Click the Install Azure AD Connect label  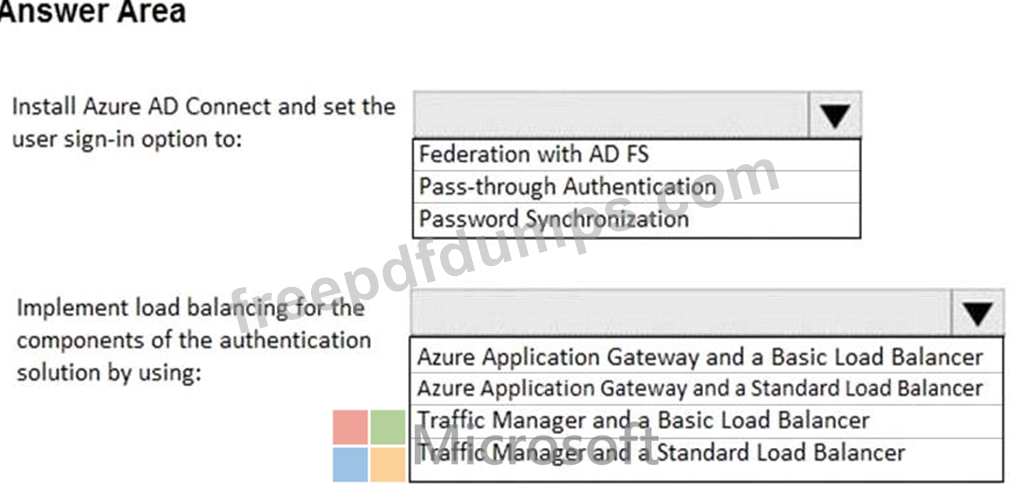tap(204, 122)
